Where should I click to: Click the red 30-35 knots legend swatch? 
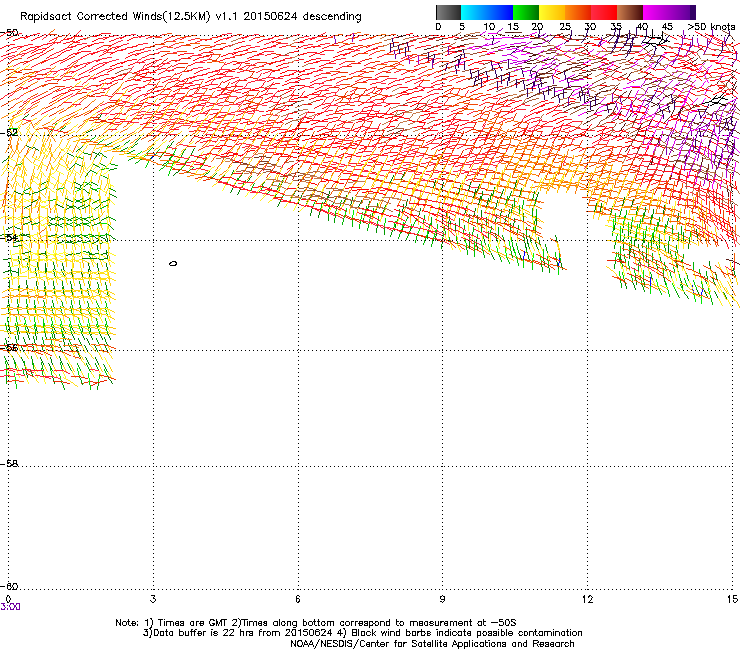[604, 12]
